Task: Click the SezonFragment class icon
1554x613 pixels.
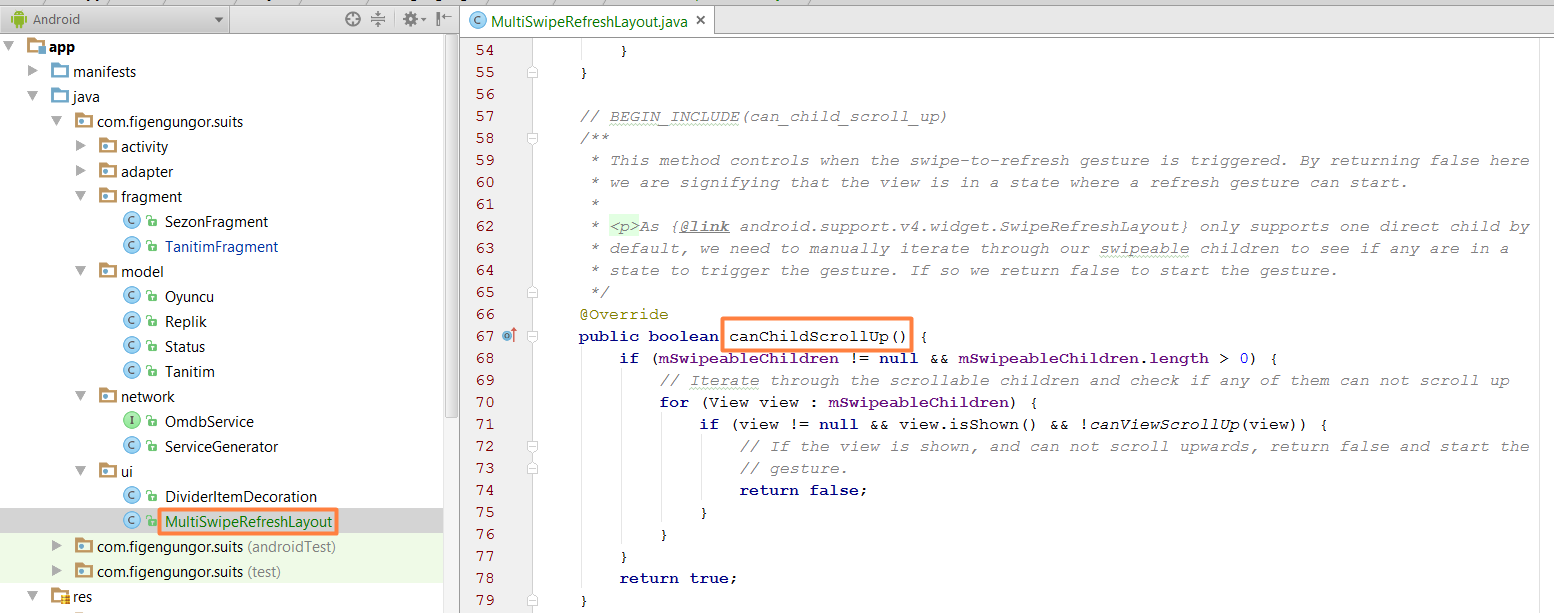Action: click(131, 221)
